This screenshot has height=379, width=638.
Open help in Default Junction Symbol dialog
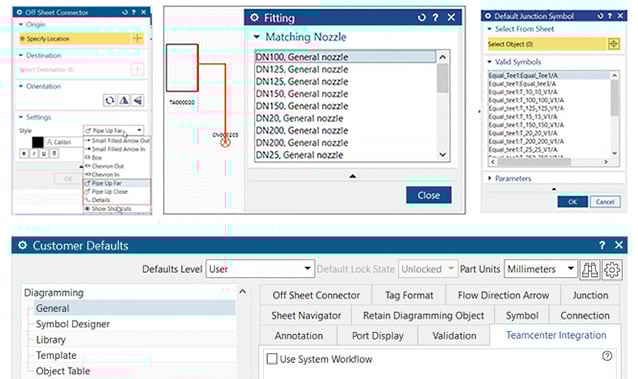click(x=610, y=16)
